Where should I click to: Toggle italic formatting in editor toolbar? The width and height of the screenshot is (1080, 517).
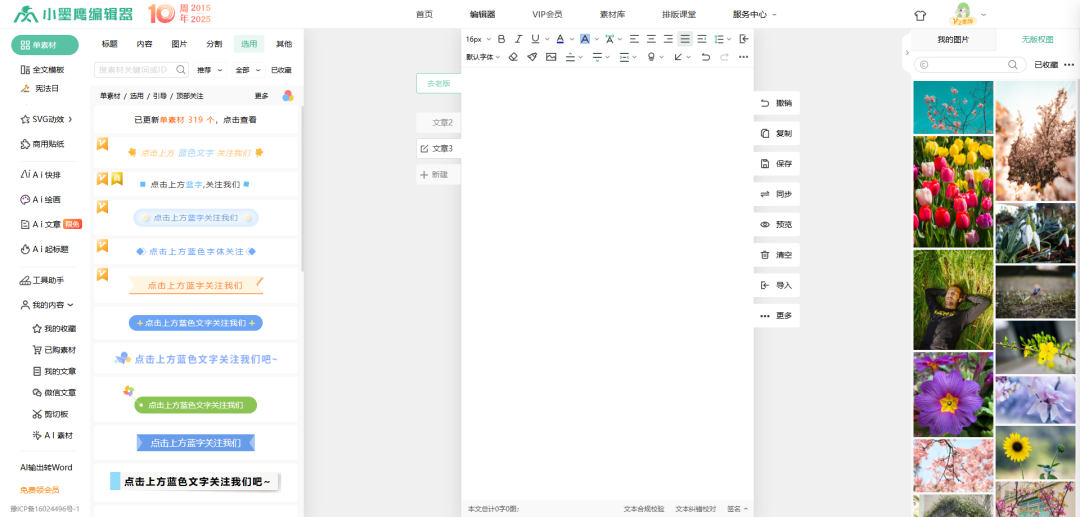pyautogui.click(x=519, y=39)
